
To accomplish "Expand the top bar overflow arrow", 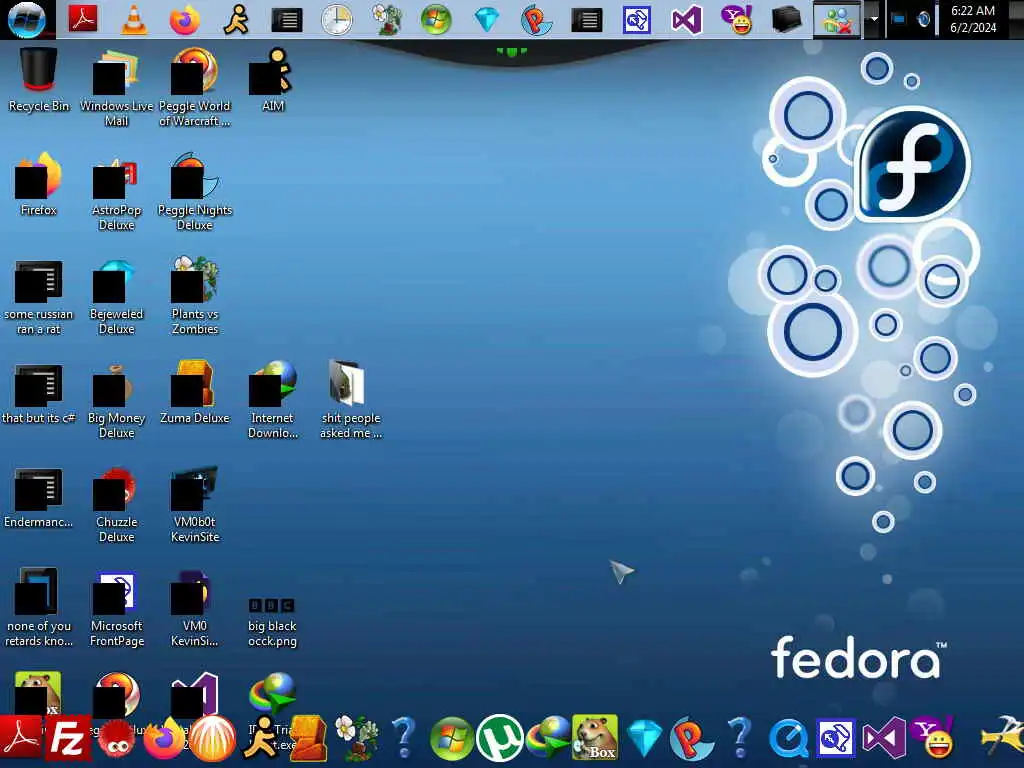I will [x=874, y=20].
